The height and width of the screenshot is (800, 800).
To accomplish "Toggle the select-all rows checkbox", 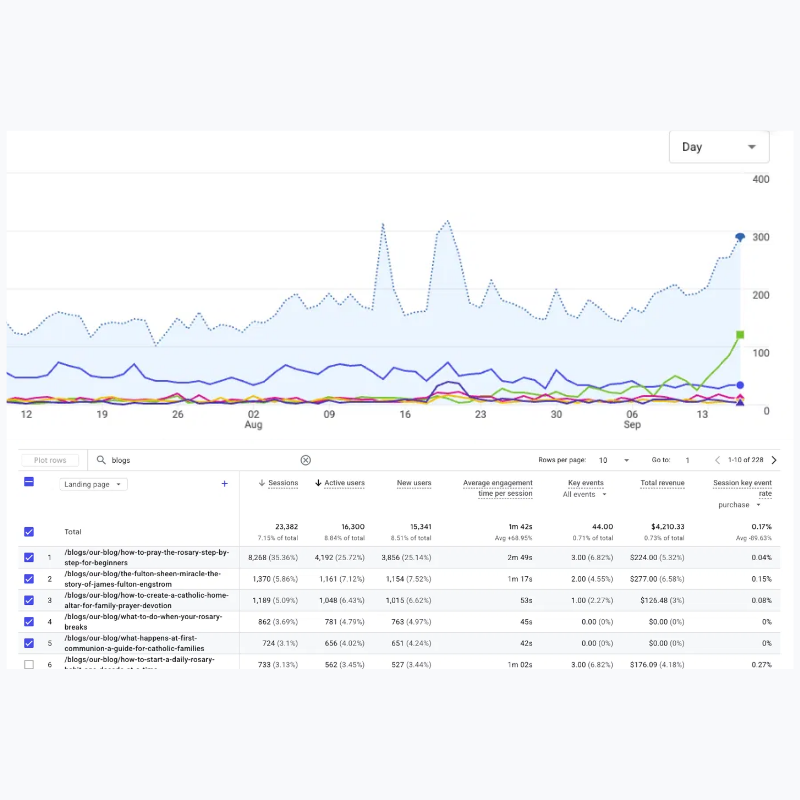I will pyautogui.click(x=29, y=482).
